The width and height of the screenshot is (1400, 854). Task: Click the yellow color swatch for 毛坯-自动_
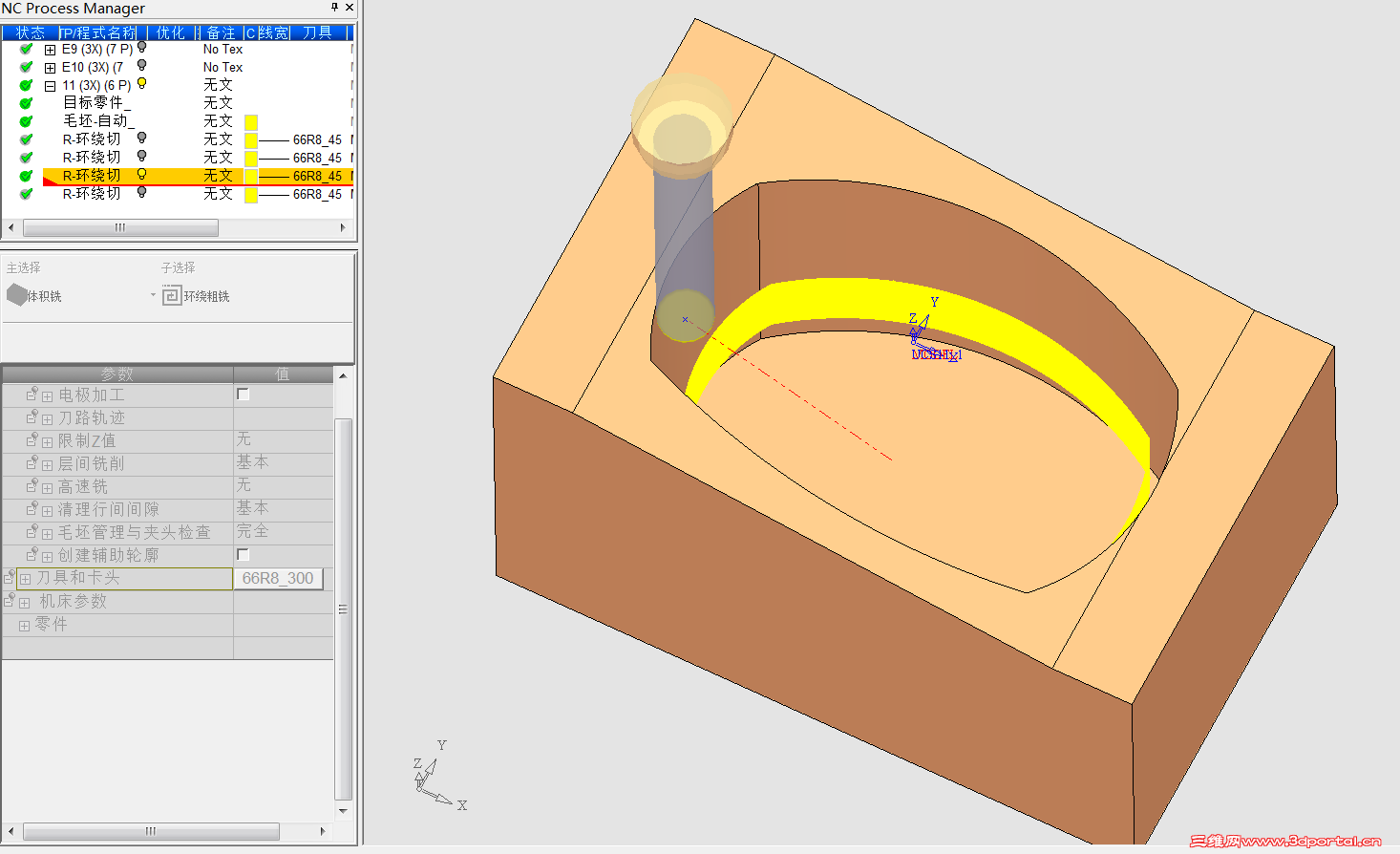(x=251, y=121)
